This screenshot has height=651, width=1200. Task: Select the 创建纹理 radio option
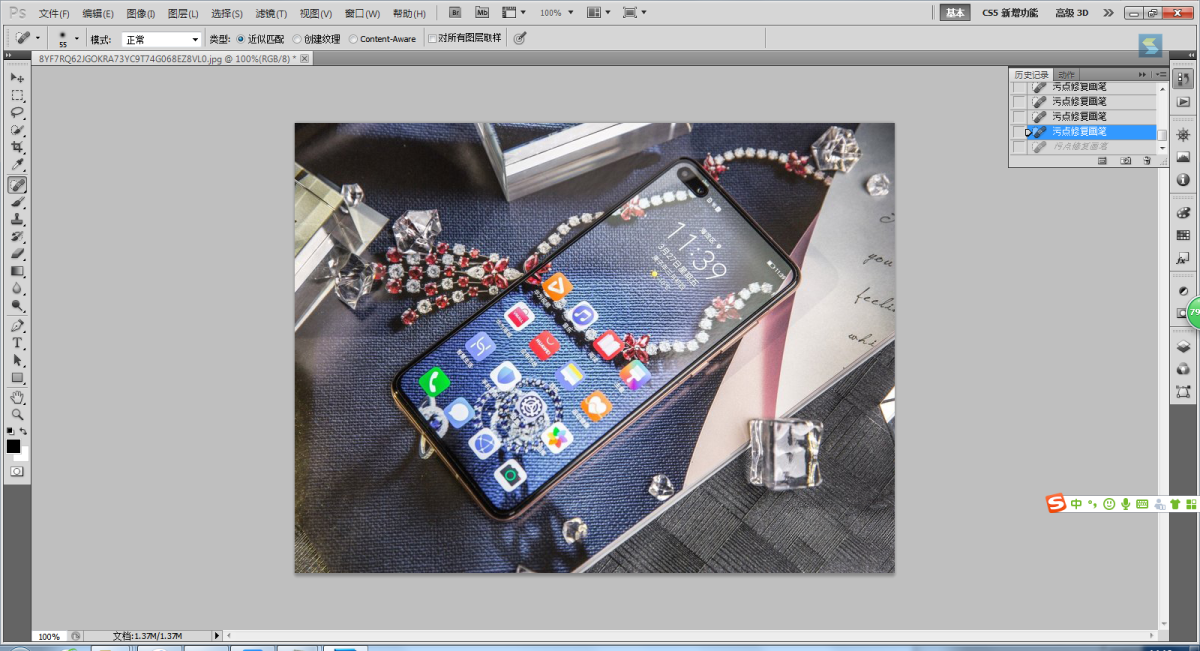297,39
